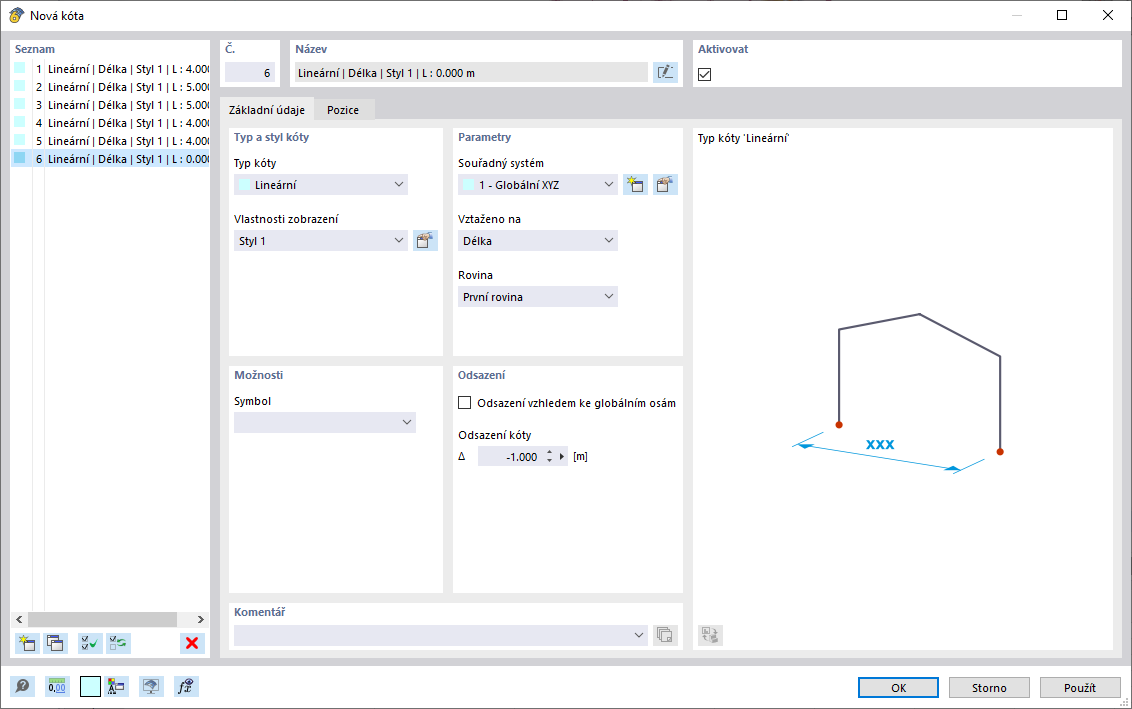
Task: Expand the Vztaženo na dropdown
Action: pyautogui.click(x=538, y=240)
